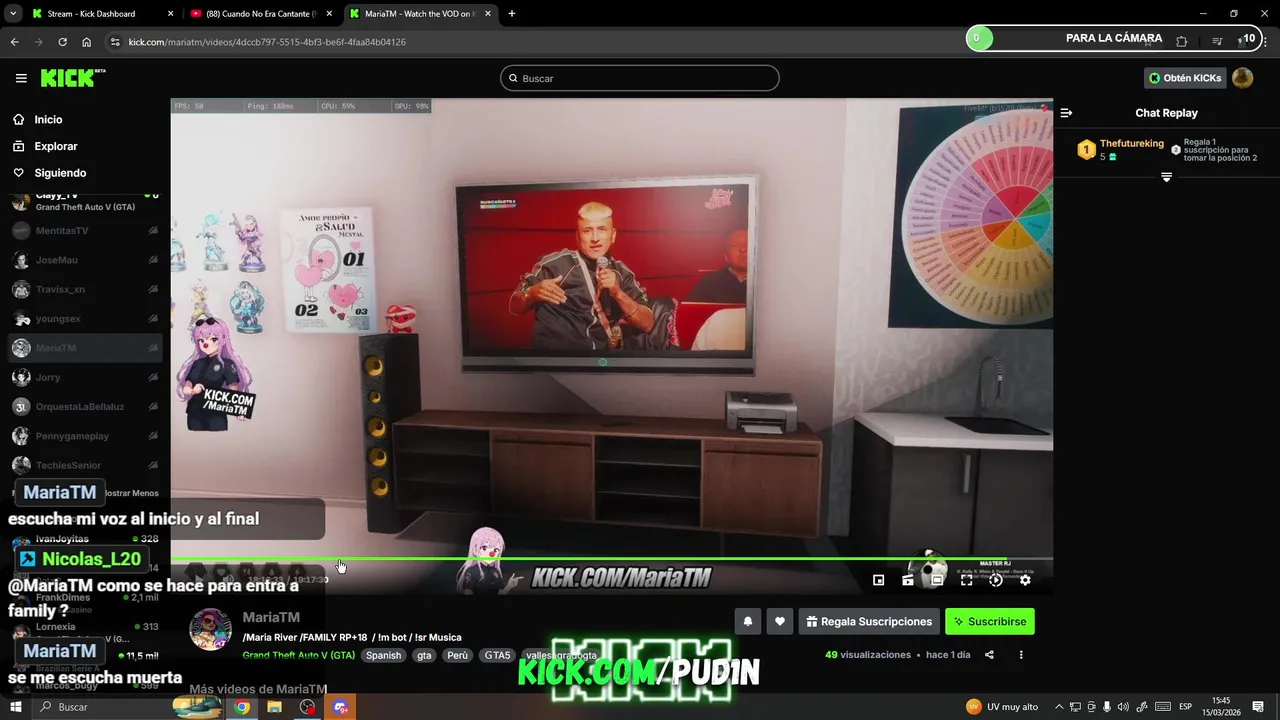
Task: Open user profile avatar menu
Action: click(1243, 78)
